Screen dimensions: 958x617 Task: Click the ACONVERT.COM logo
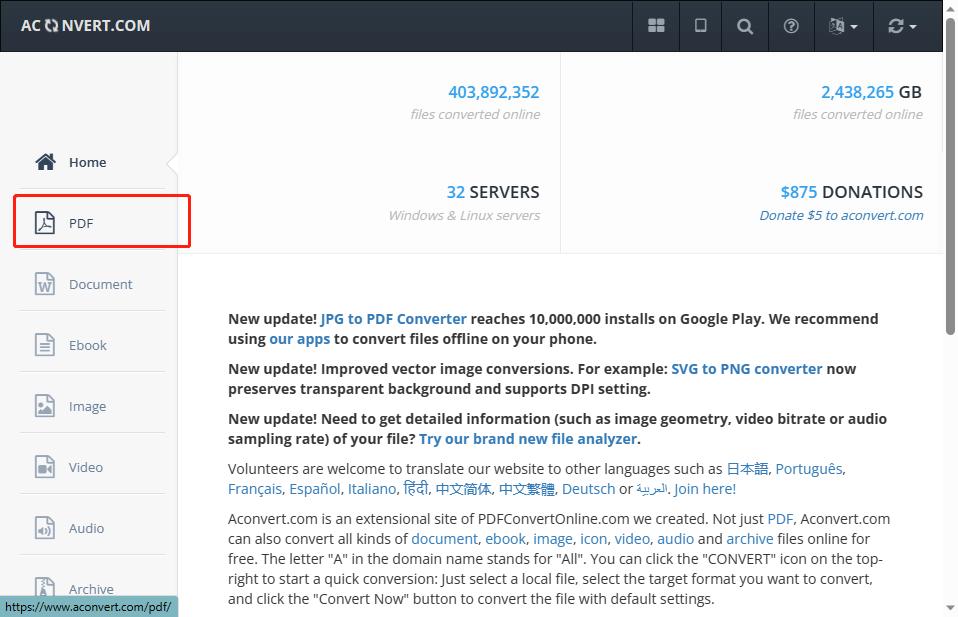pos(86,25)
